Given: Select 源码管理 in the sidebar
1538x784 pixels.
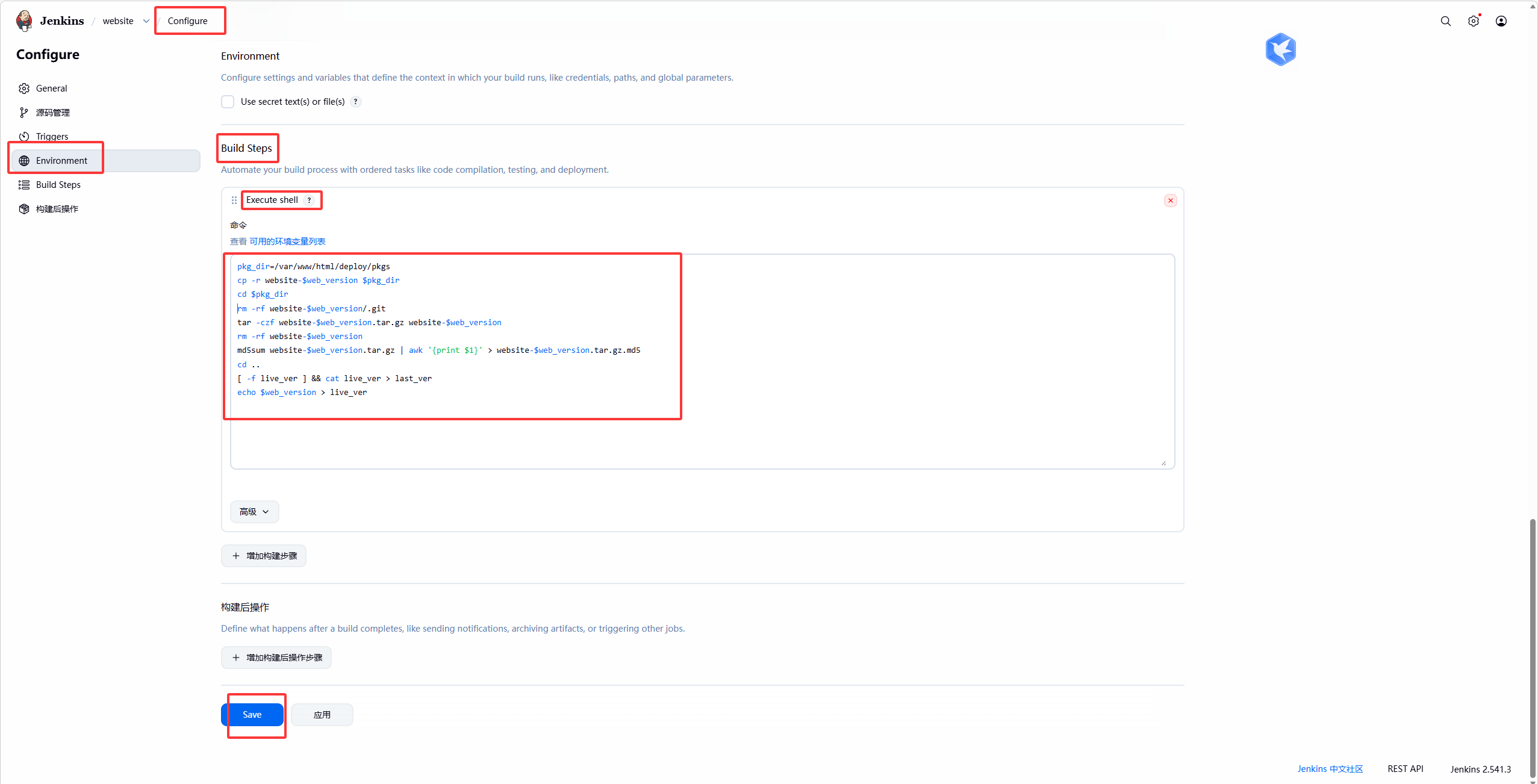Looking at the screenshot, I should click(52, 113).
